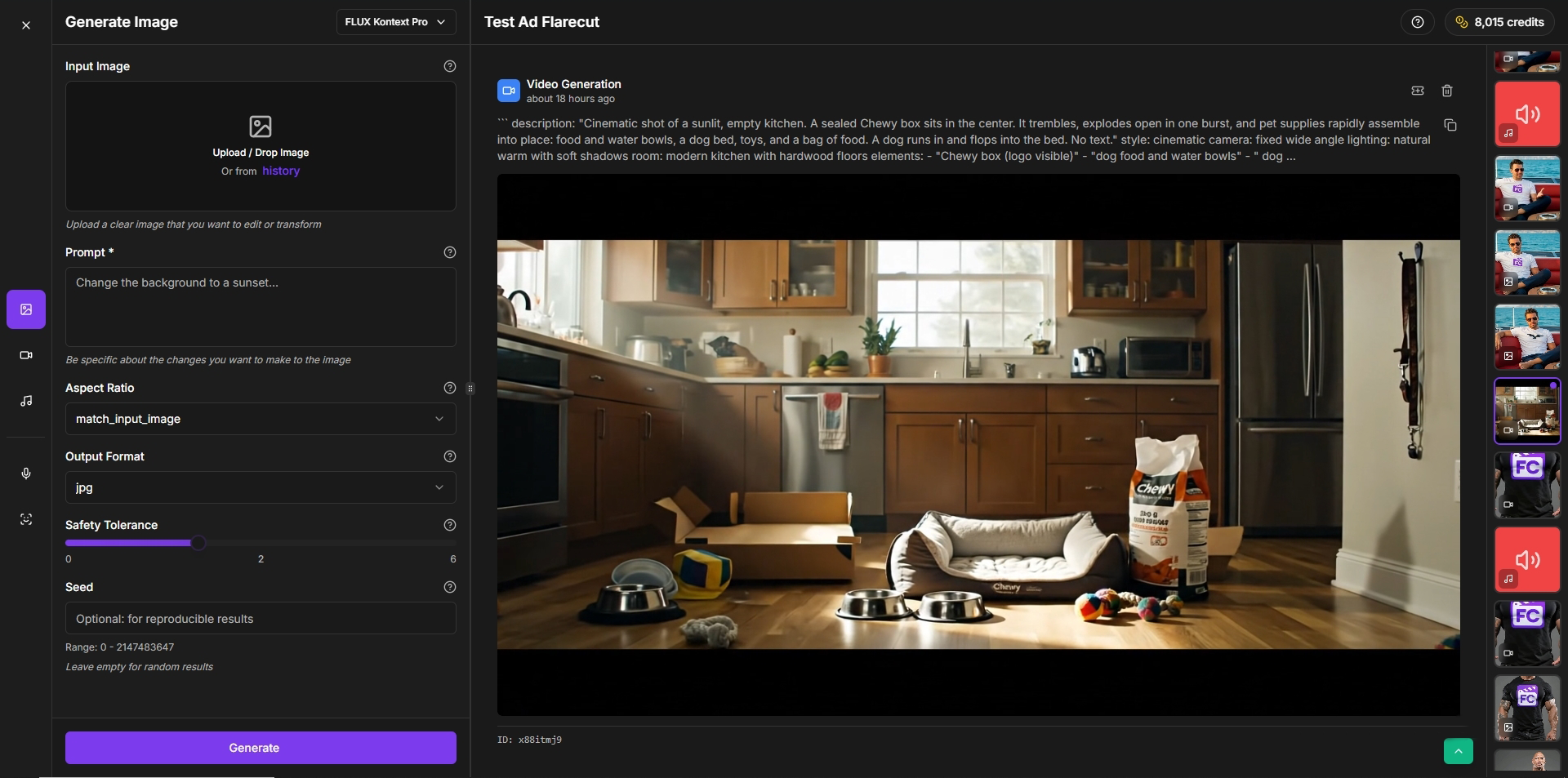Expand the Output Format jpg dropdown
This screenshot has width=1568, height=778.
click(x=261, y=487)
